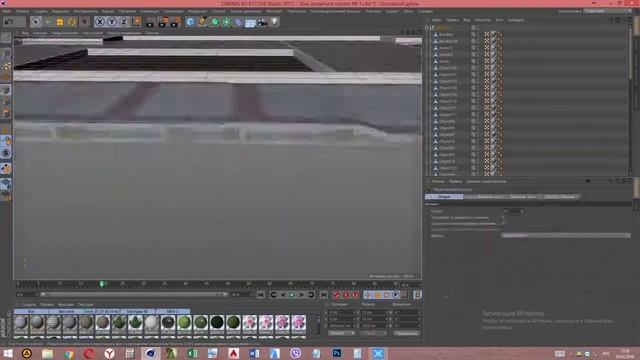Select material tab NEW 2
Image resolution: width=640 pixels, height=360 pixels.
coord(173,311)
